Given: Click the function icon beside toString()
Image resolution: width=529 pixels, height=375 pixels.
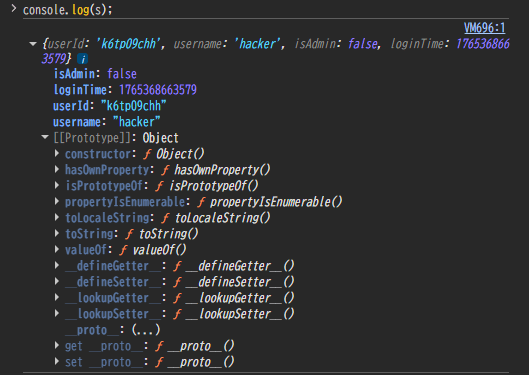Looking at the screenshot, I should tap(130, 234).
